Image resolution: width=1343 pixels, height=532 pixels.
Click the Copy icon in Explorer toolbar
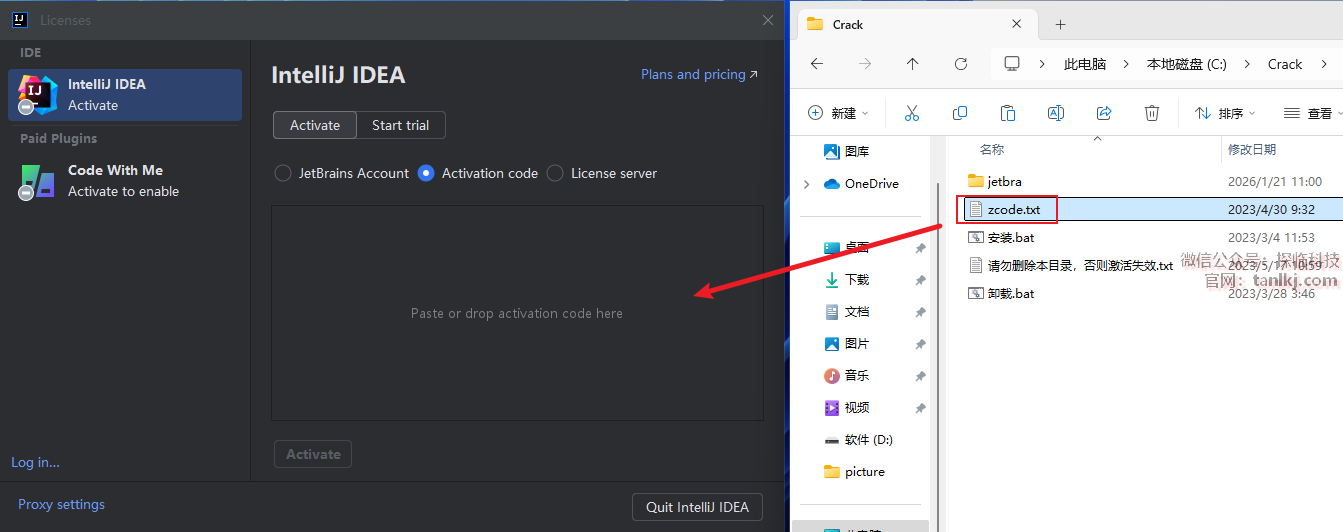tap(960, 113)
